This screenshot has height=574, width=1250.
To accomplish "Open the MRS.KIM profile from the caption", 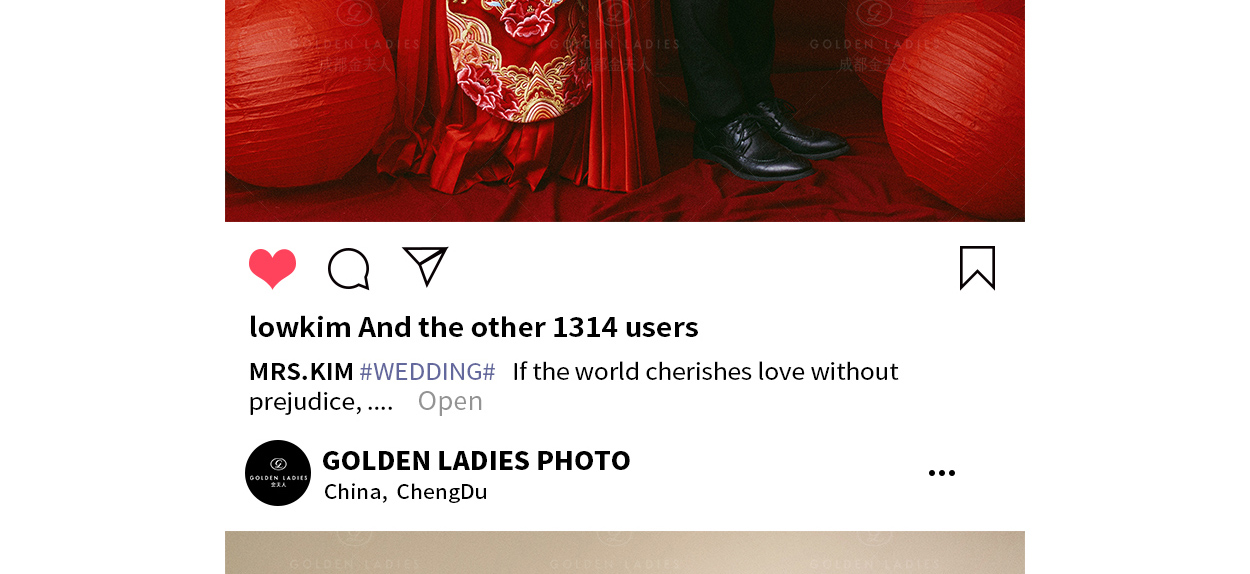I will [x=301, y=372].
